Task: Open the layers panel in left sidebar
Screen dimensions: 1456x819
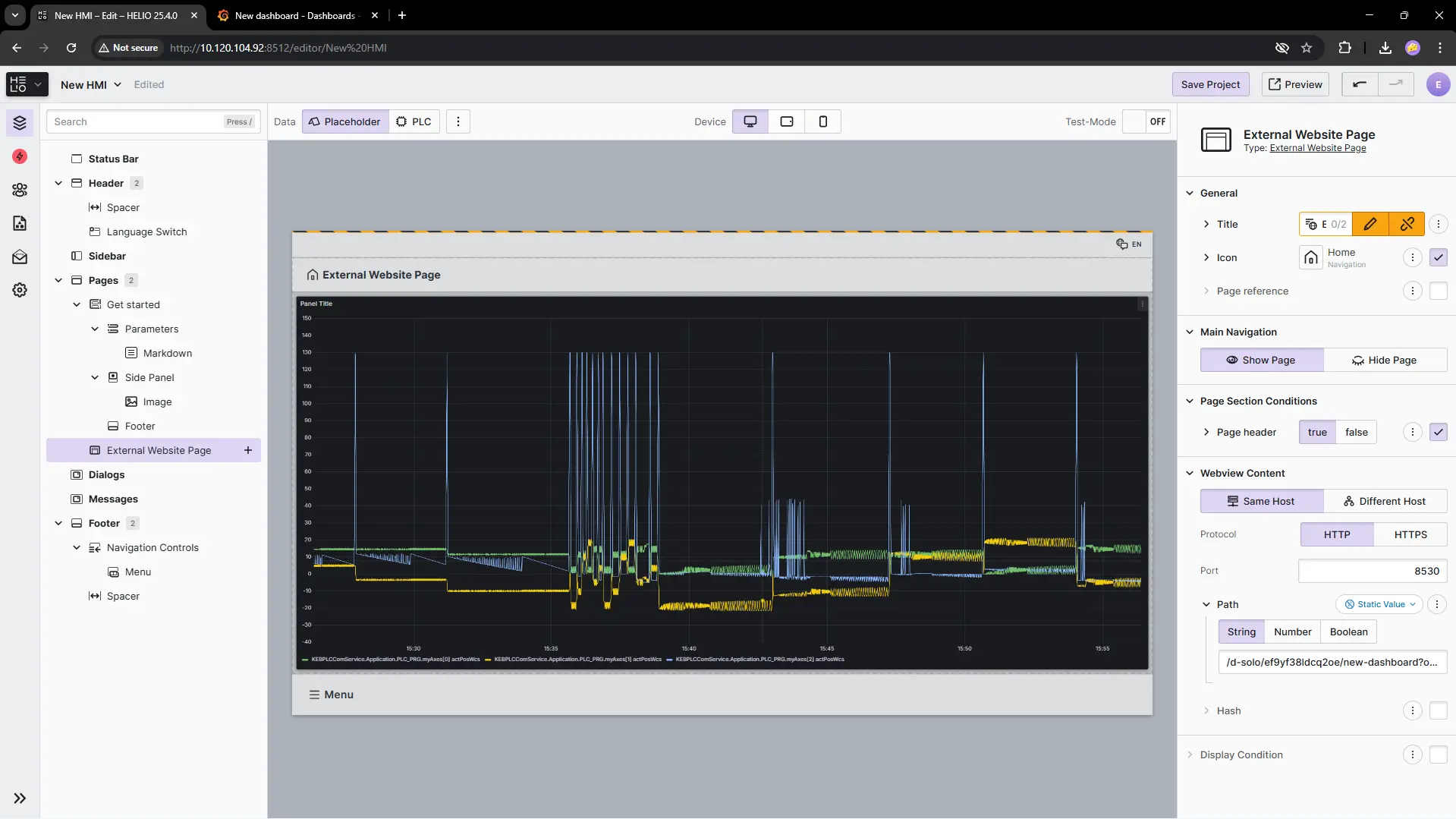Action: tap(20, 122)
